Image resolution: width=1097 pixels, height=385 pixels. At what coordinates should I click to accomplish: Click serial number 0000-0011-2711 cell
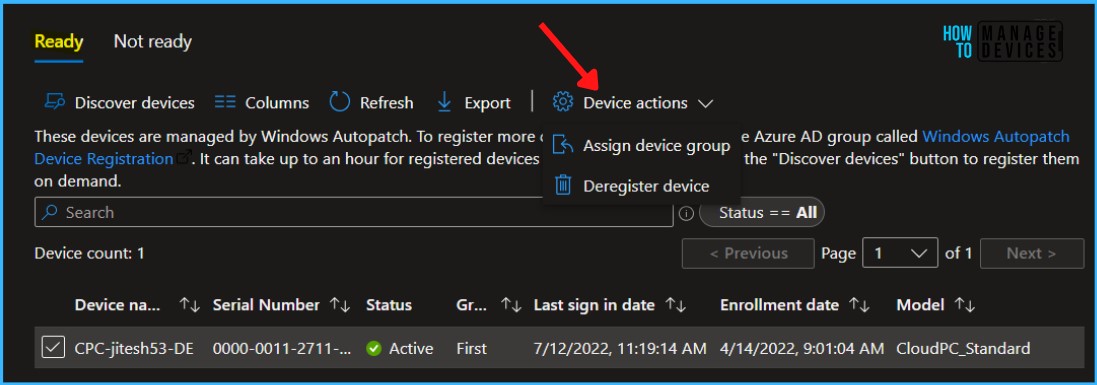tap(281, 348)
